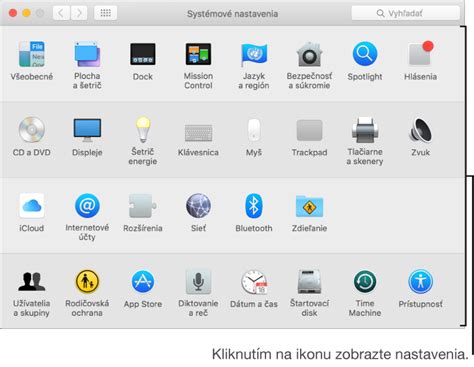This screenshot has height=367, width=474.
Task: Open Rodičovská ochrana settings
Action: click(x=87, y=281)
